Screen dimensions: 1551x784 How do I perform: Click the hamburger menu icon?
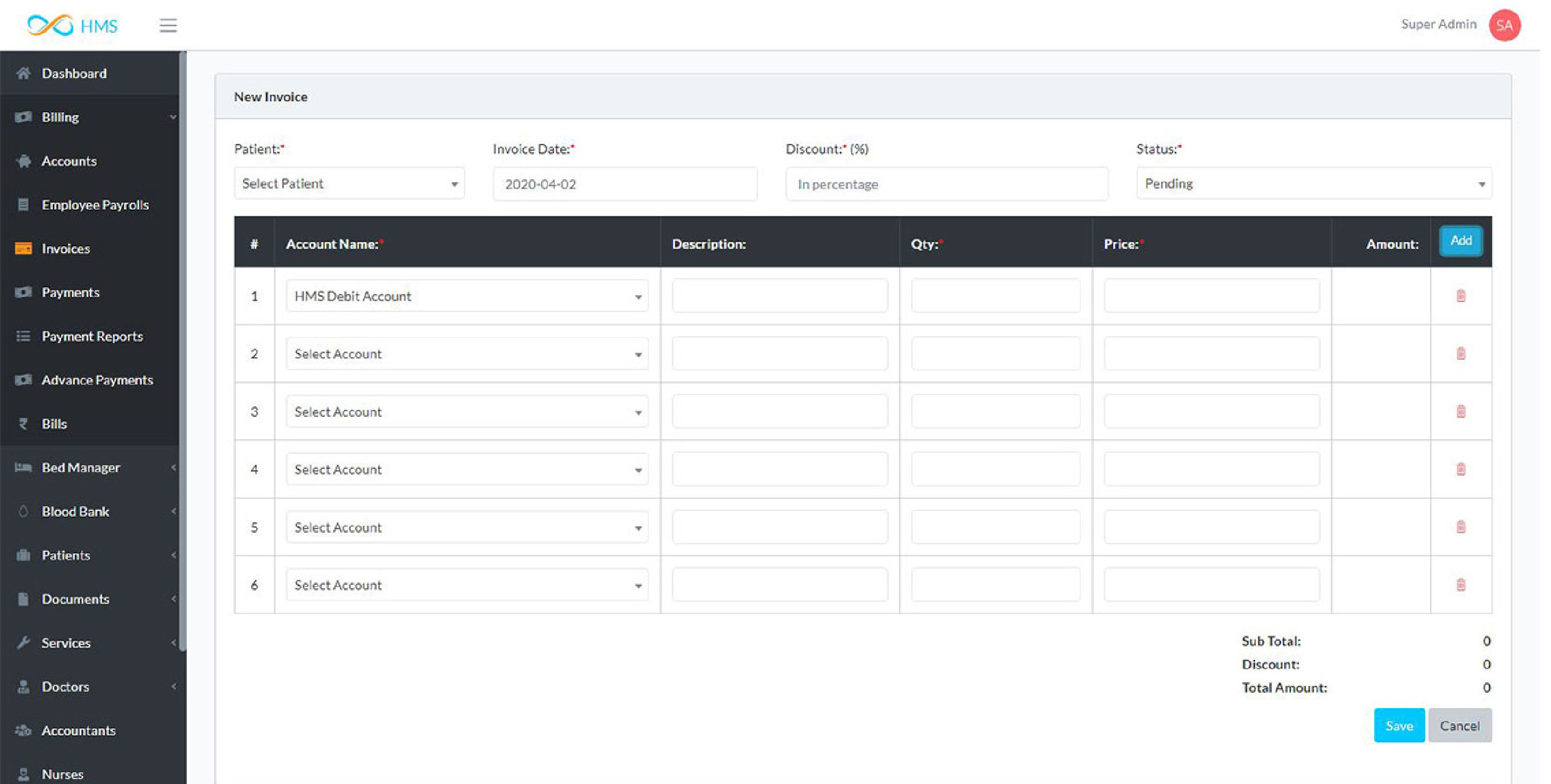point(168,25)
